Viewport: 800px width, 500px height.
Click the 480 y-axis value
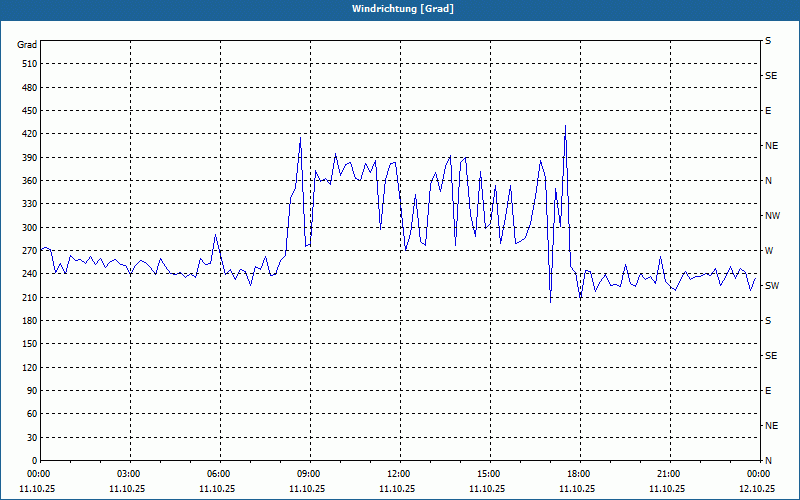tap(30, 87)
